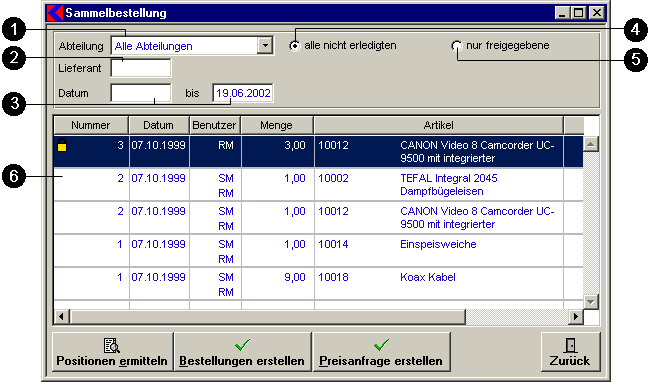
Task: Click article number 10018
Action: point(333,277)
